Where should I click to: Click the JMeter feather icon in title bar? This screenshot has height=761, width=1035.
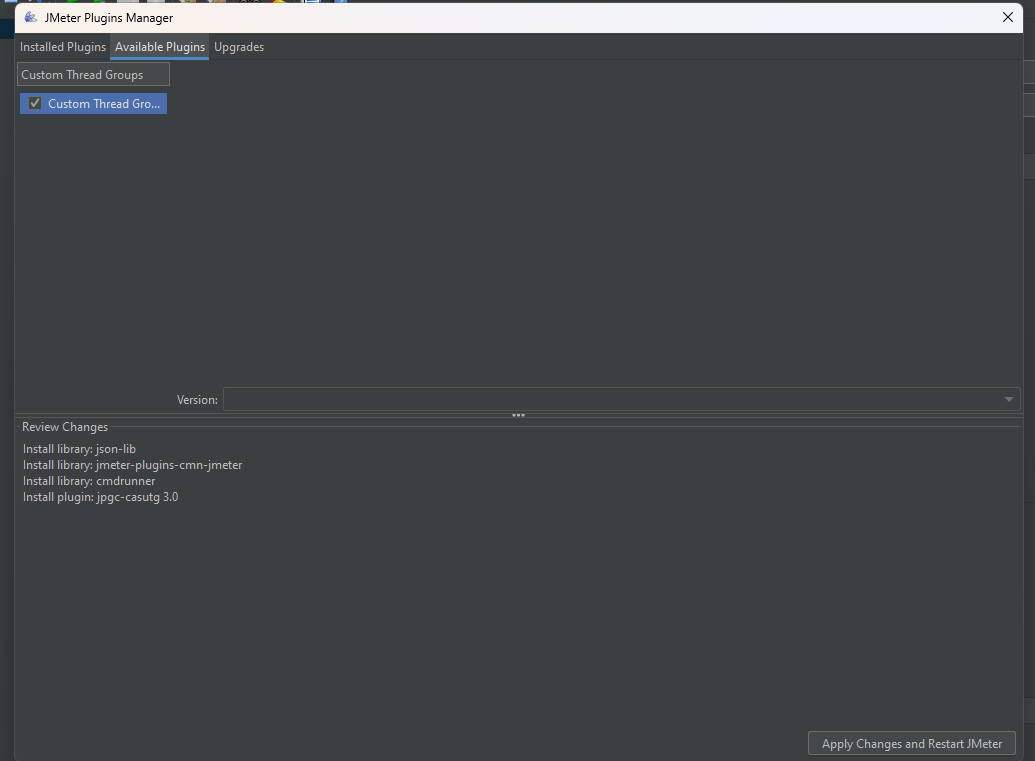(30, 18)
